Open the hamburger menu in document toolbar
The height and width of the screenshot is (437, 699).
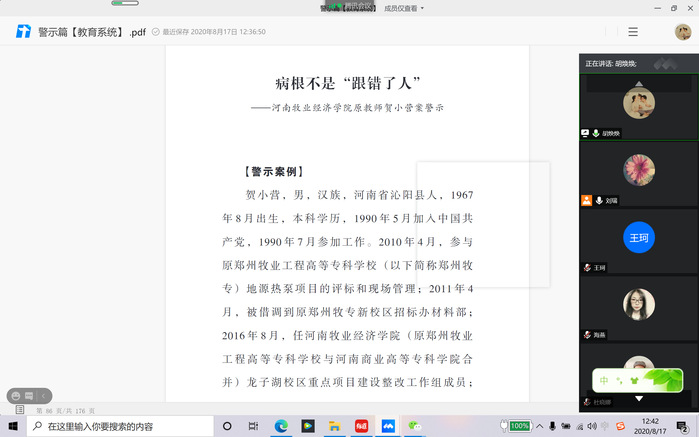point(632,32)
